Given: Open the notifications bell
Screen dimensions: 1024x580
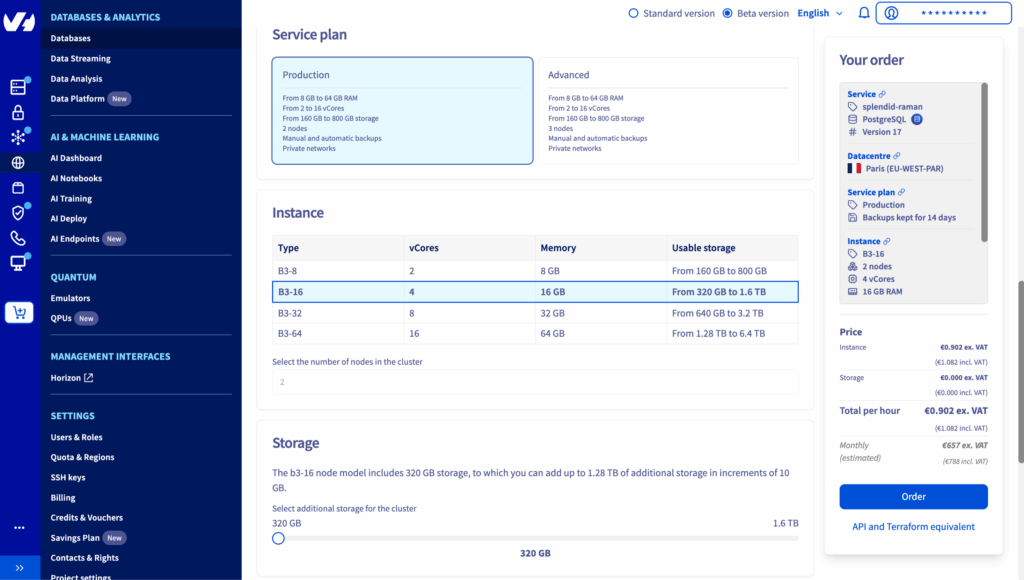Looking at the screenshot, I should pyautogui.click(x=864, y=13).
